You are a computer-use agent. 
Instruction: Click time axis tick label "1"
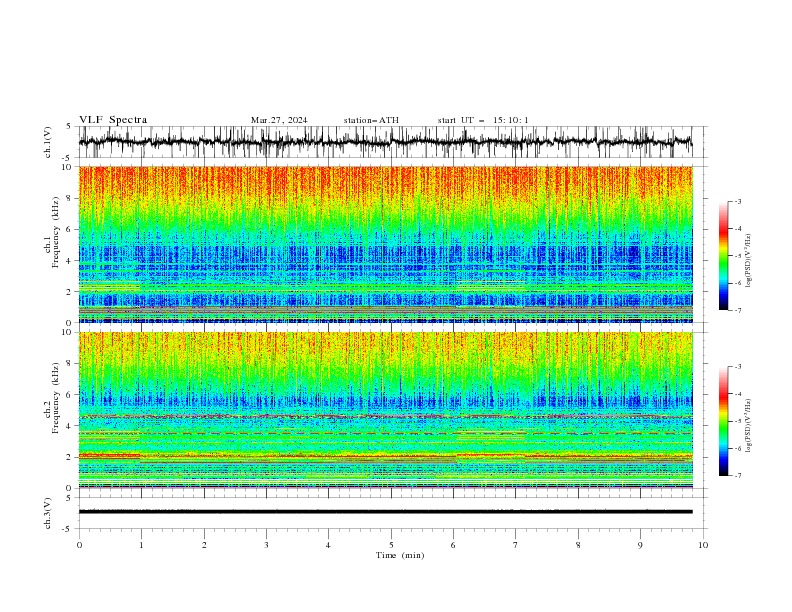pos(142,545)
